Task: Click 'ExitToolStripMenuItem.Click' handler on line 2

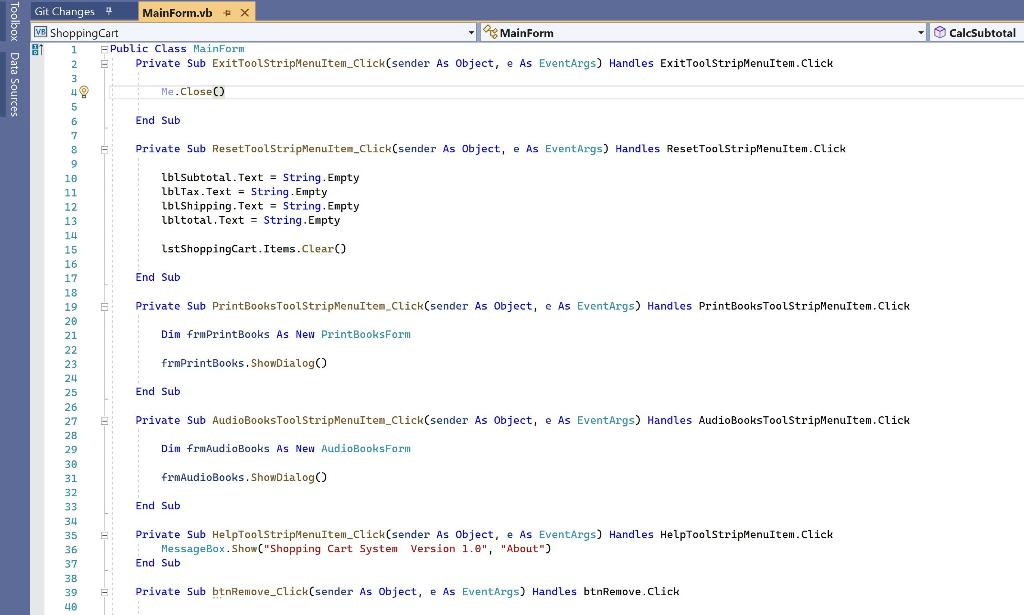Action: click(x=746, y=63)
